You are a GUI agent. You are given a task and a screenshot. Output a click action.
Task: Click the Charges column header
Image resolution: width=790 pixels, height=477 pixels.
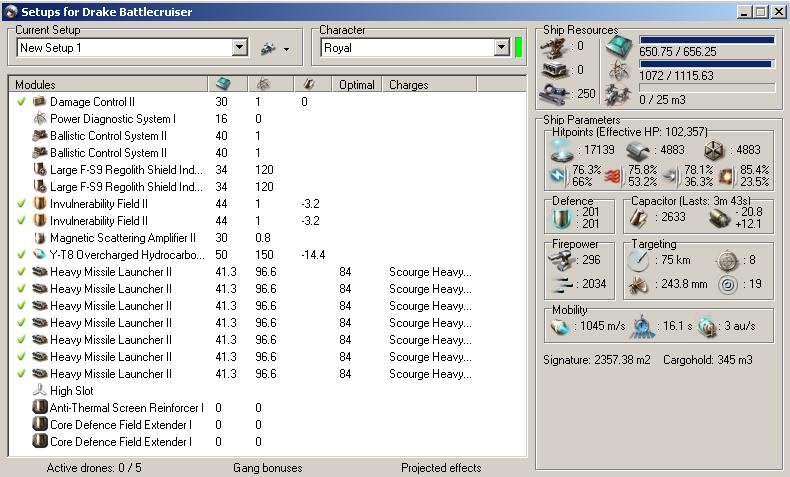[x=408, y=85]
